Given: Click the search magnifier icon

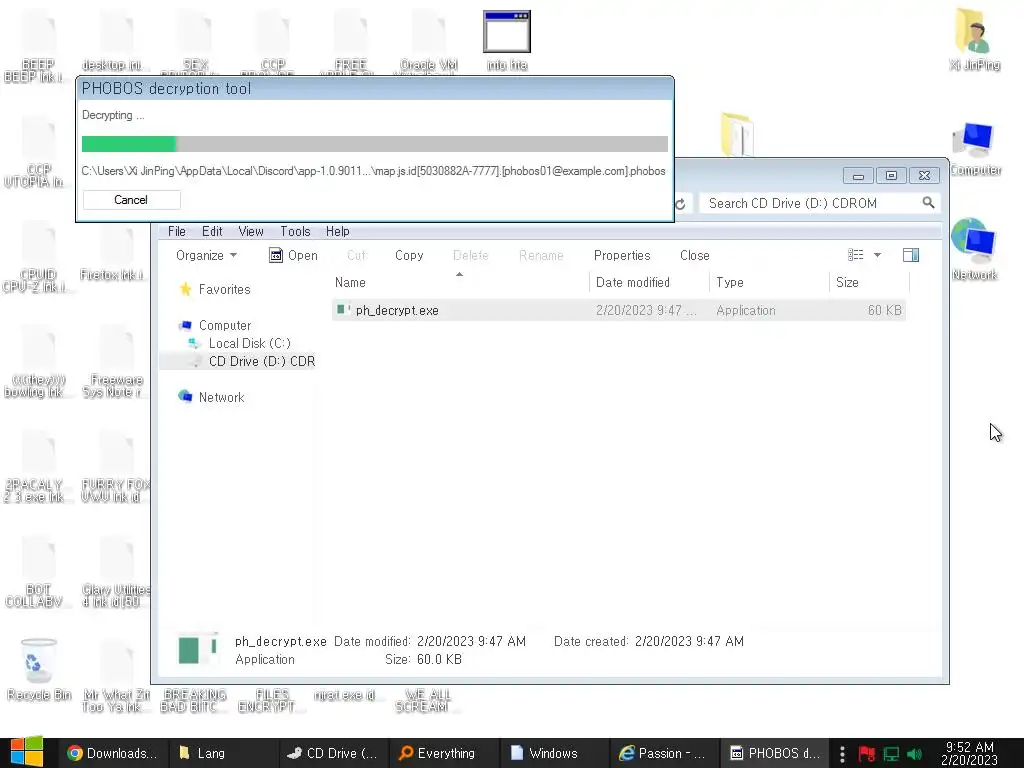Looking at the screenshot, I should (x=928, y=203).
